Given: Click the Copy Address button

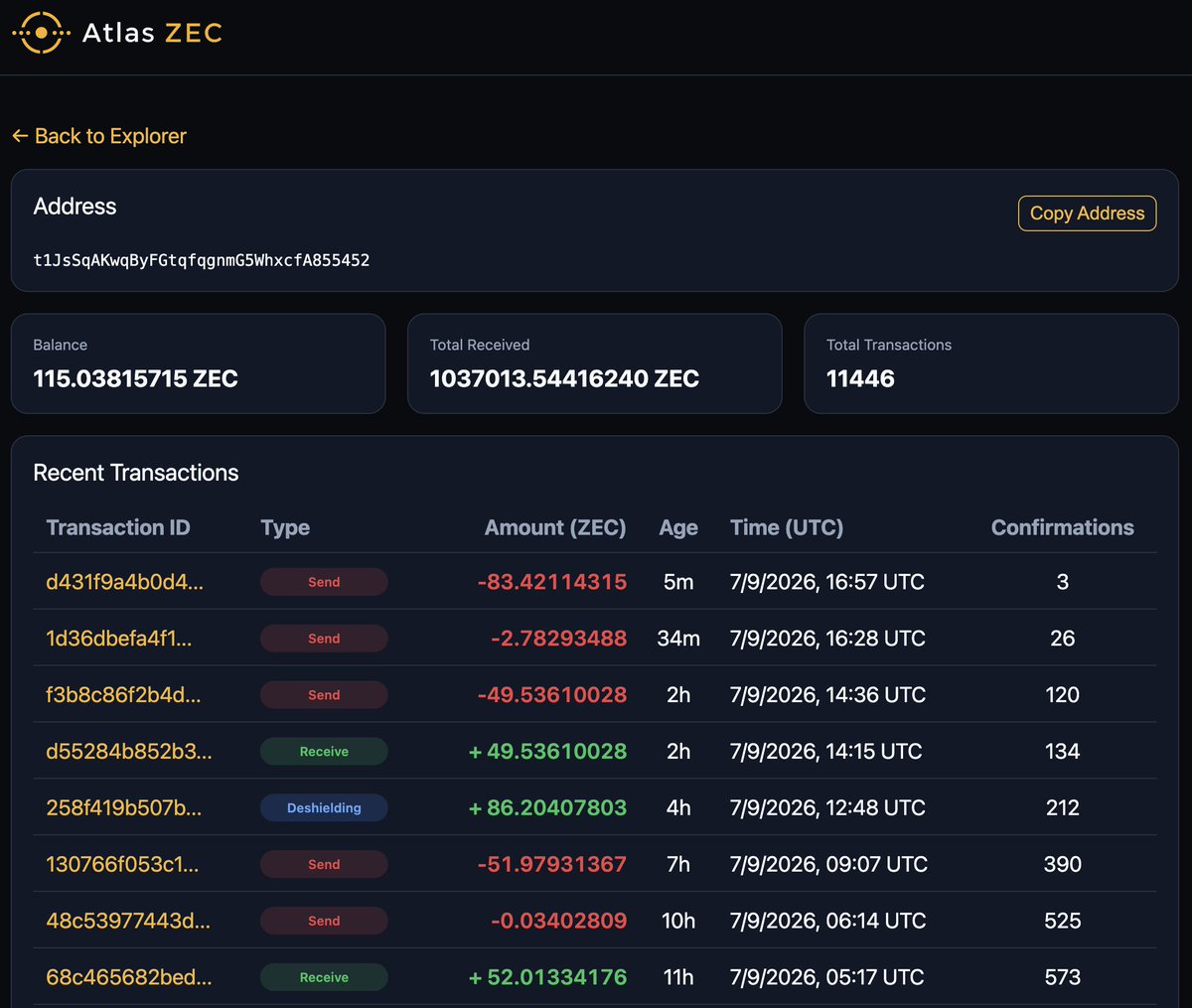Looking at the screenshot, I should tap(1087, 214).
